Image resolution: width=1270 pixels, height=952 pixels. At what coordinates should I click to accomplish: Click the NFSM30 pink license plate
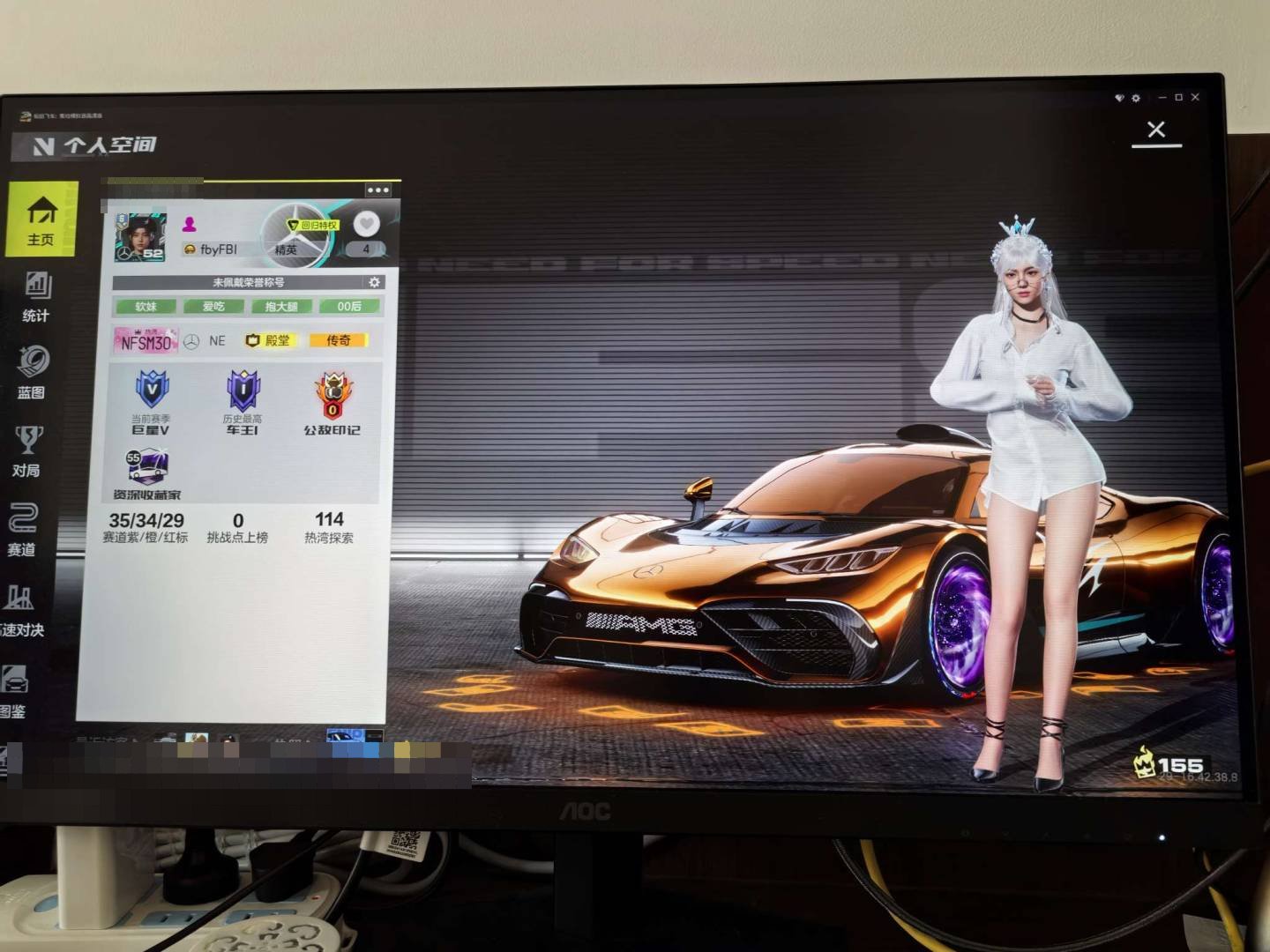146,342
